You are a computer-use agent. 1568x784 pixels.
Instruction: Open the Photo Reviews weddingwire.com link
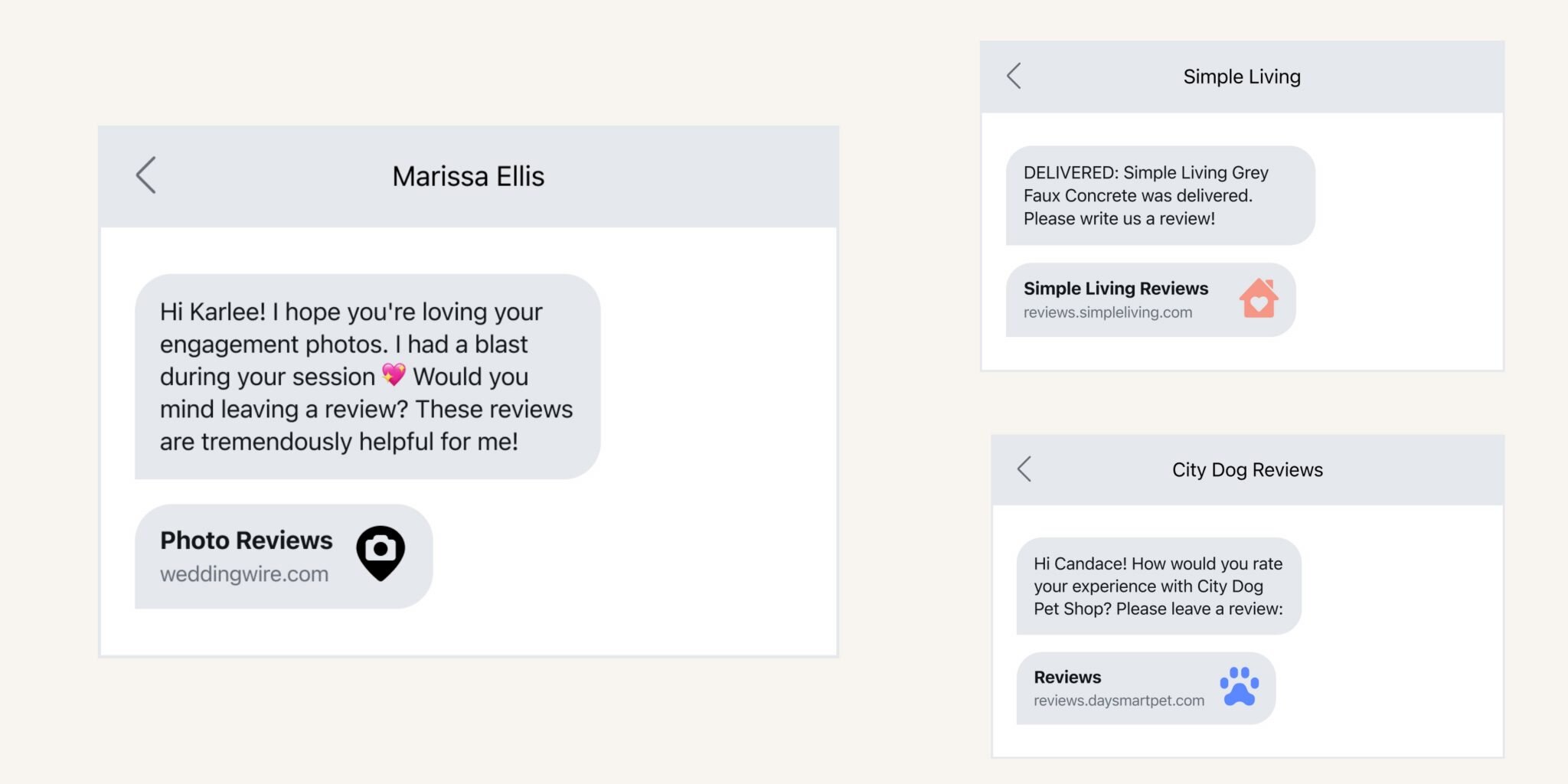(x=243, y=573)
